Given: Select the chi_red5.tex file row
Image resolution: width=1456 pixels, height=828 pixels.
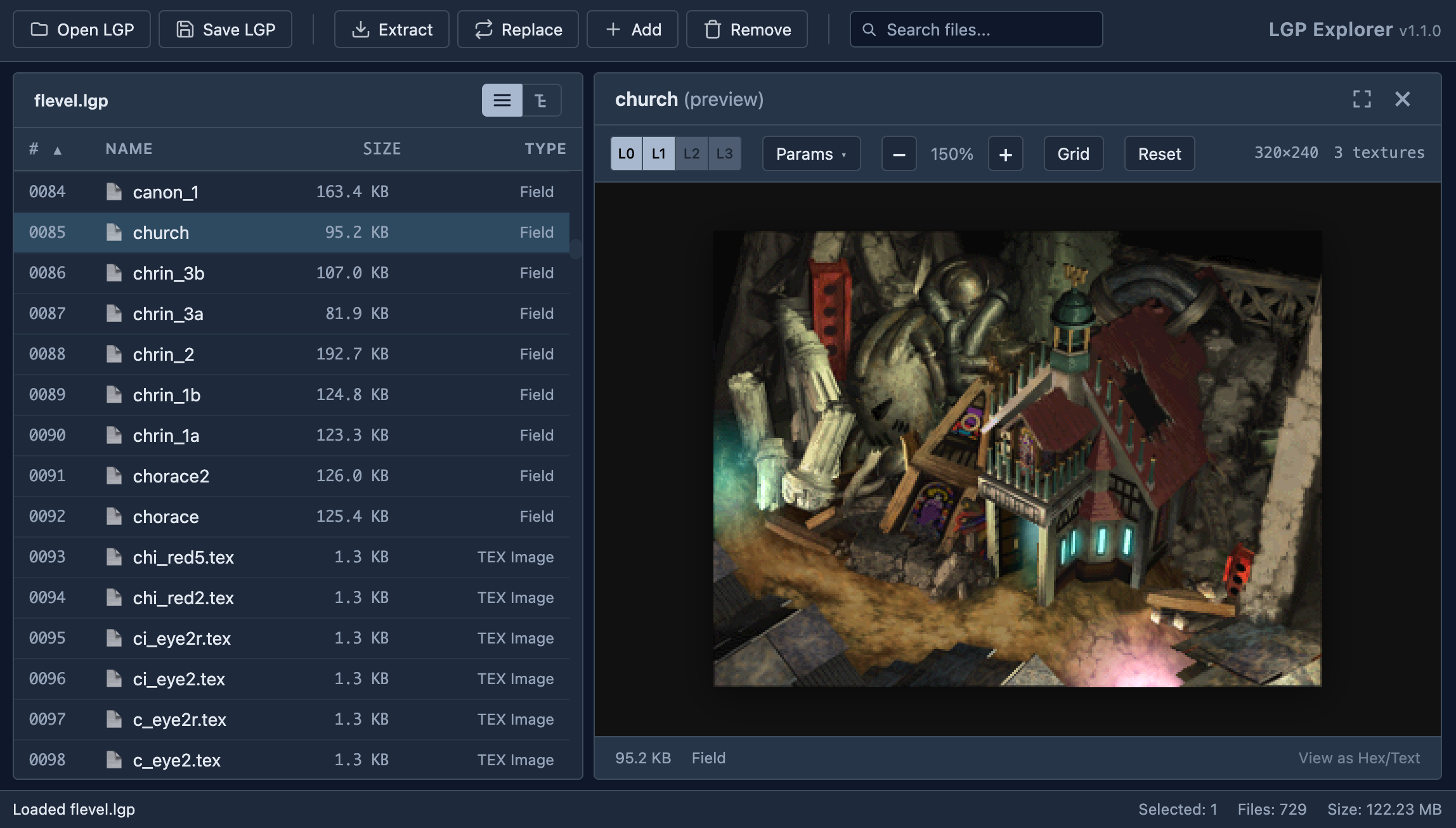Looking at the screenshot, I should pos(292,557).
